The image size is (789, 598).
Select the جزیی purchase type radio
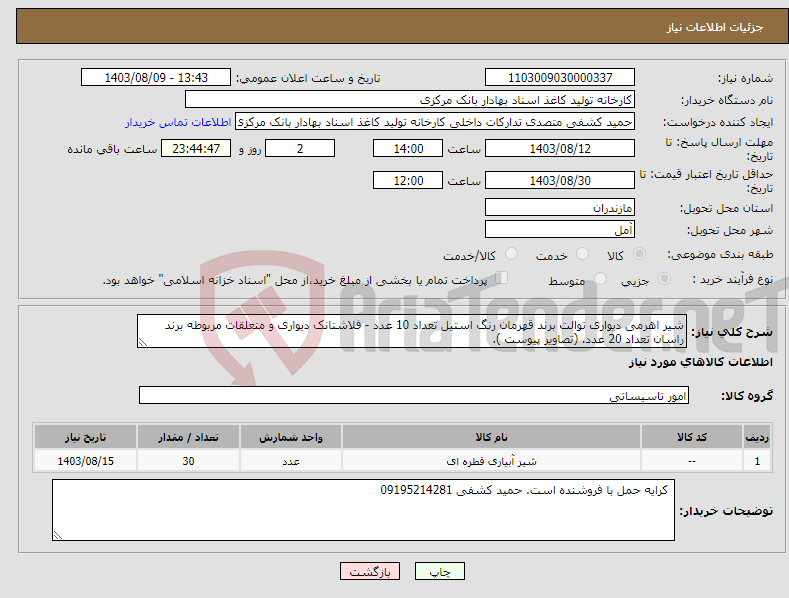(664, 278)
